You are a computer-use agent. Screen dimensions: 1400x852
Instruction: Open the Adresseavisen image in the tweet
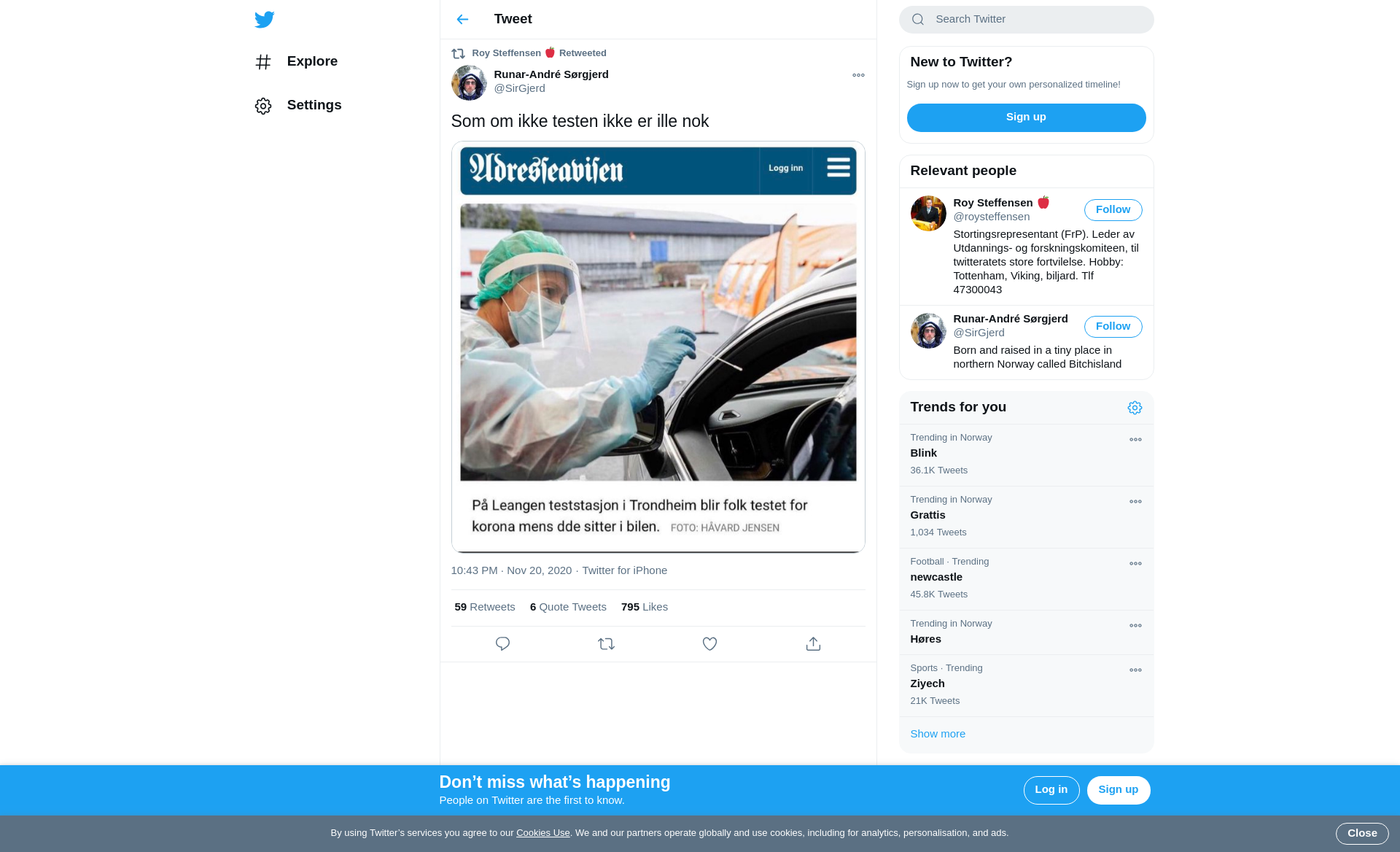(658, 346)
